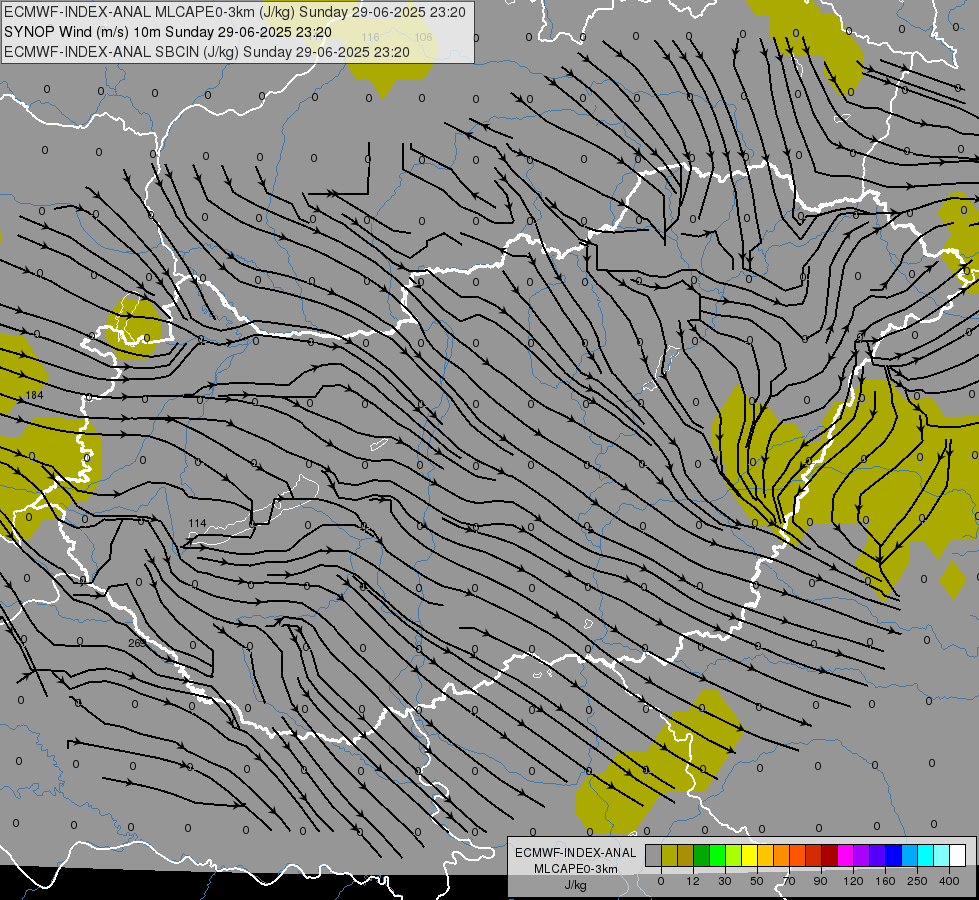Click the legend tick label 12
The height and width of the screenshot is (900, 979).
tap(693, 881)
